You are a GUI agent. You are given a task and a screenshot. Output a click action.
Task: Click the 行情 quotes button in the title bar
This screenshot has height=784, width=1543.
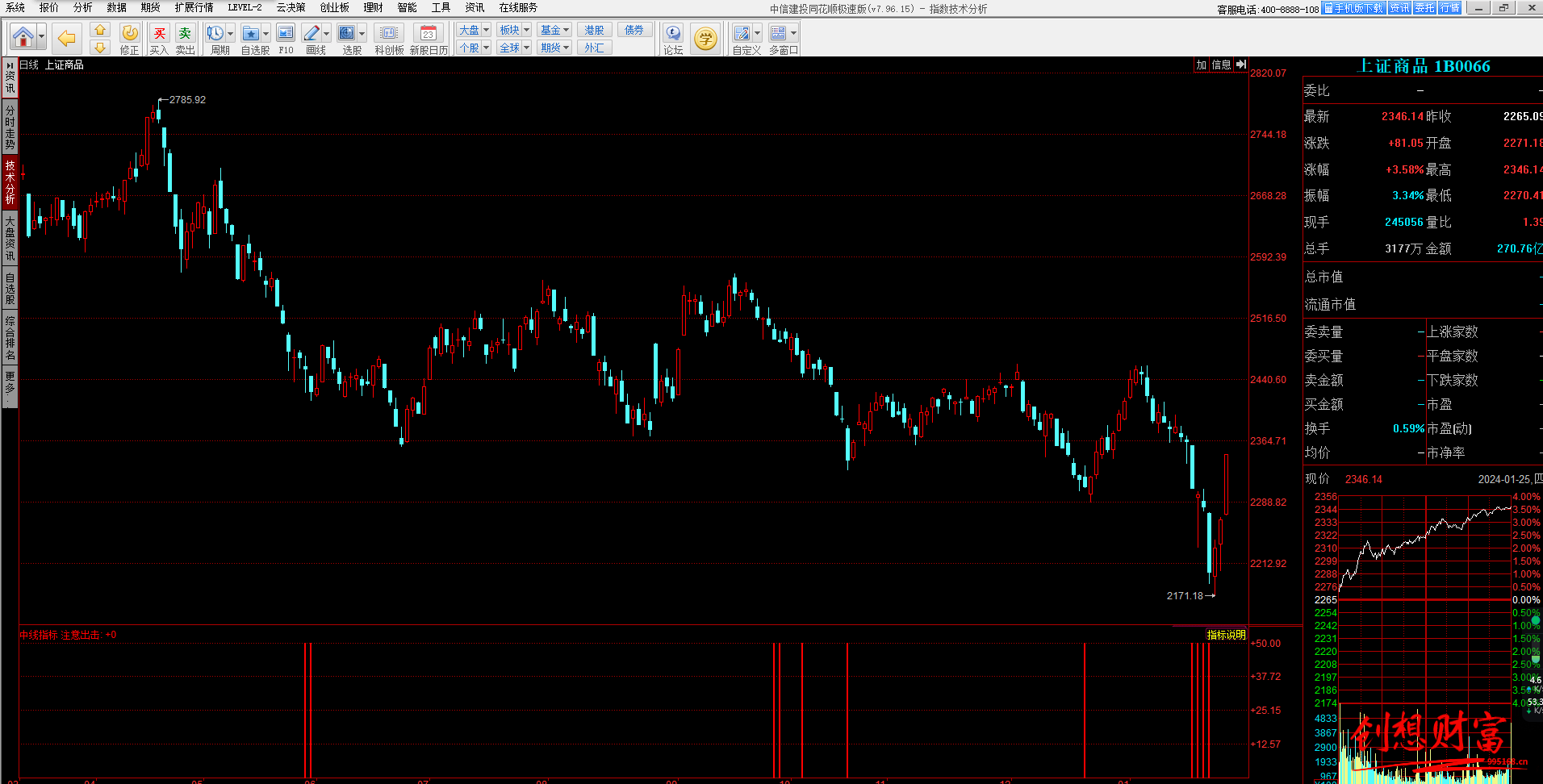pos(1449,8)
